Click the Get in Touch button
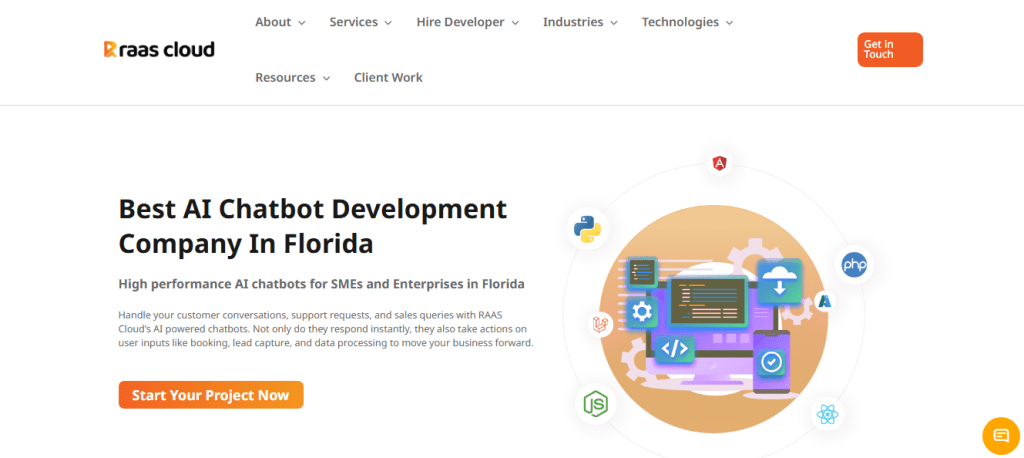The height and width of the screenshot is (458, 1024). (889, 50)
